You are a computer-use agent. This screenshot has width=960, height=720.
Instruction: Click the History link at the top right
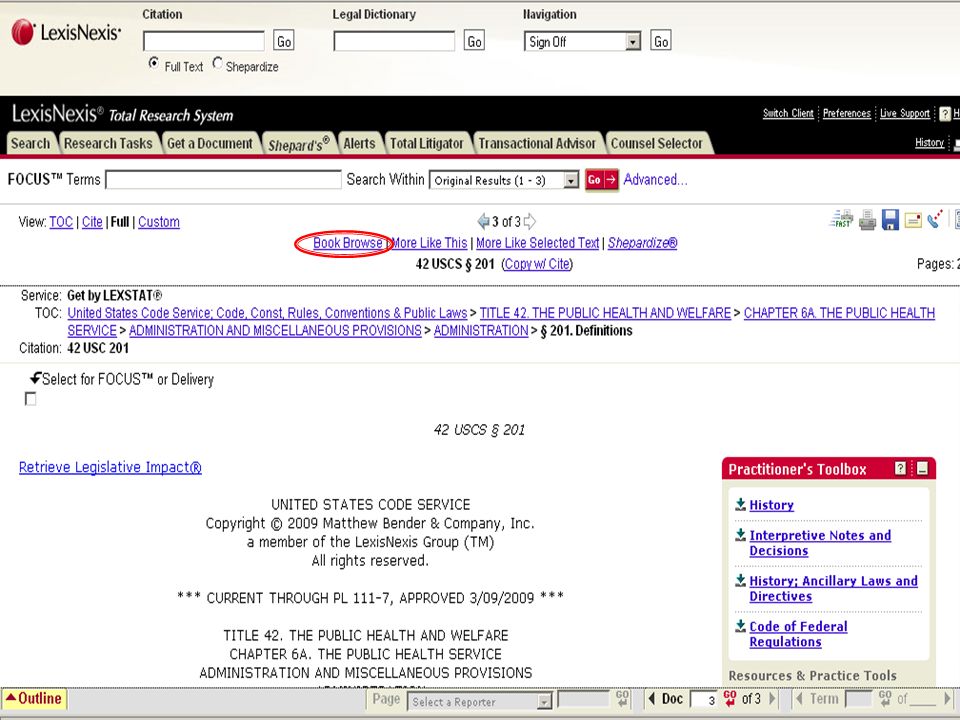click(x=929, y=143)
